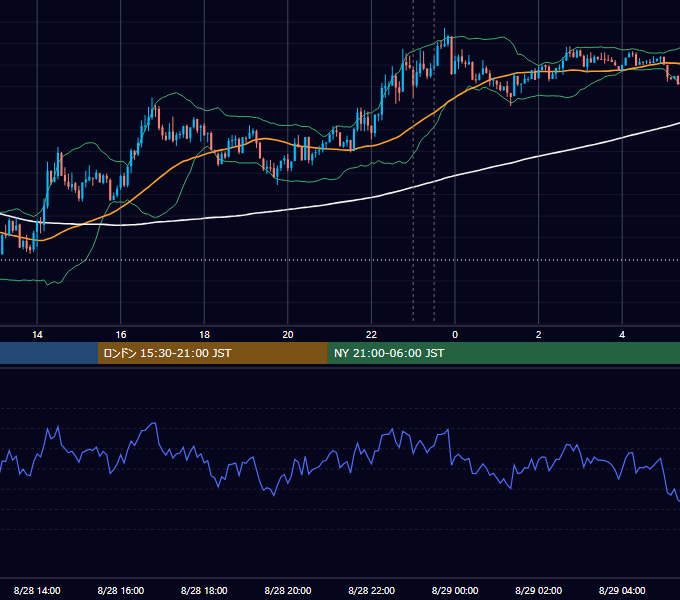
Task: Click the 14 hour label on price chart axis
Action: tap(37, 335)
